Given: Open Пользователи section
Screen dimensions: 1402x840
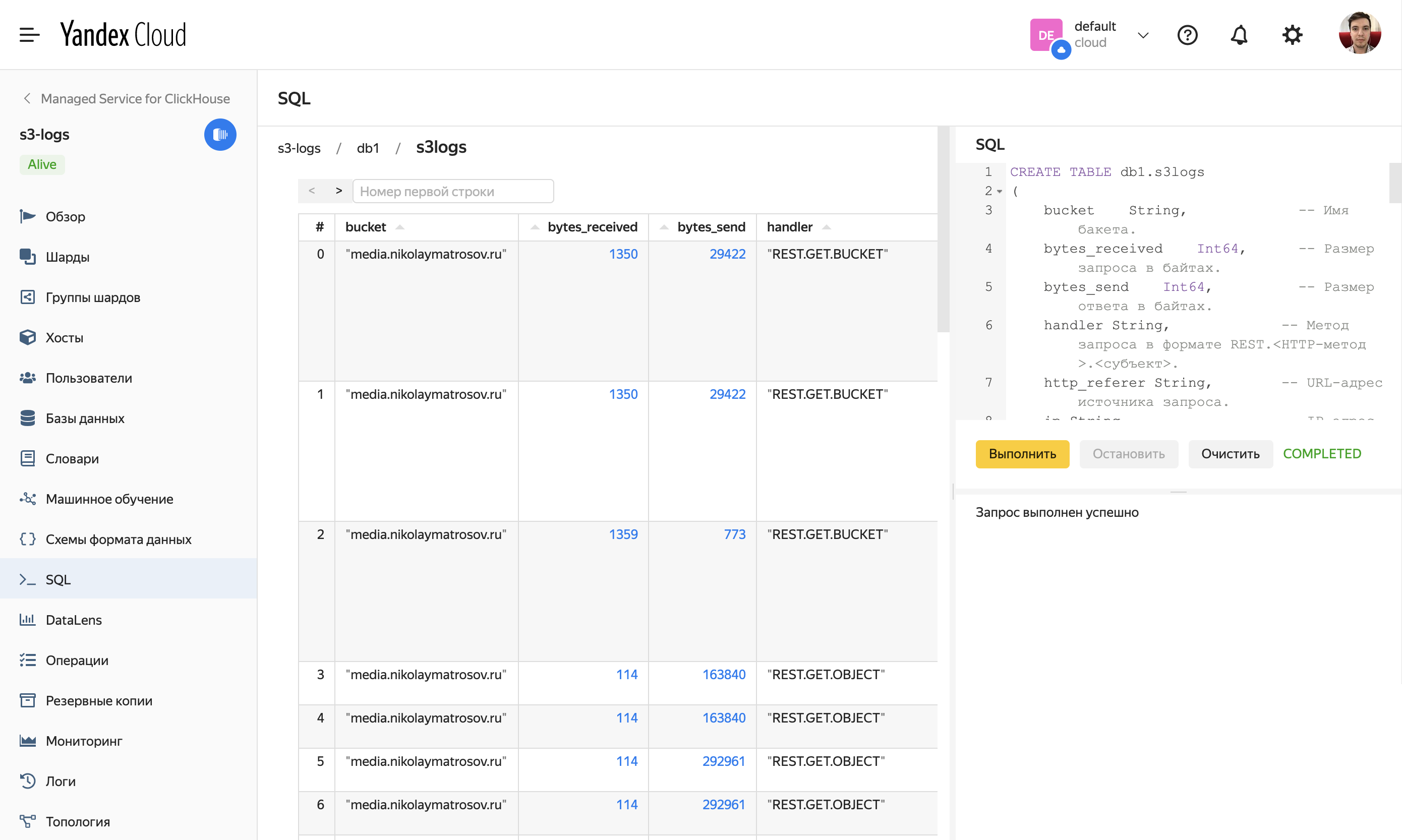Looking at the screenshot, I should [x=128, y=378].
